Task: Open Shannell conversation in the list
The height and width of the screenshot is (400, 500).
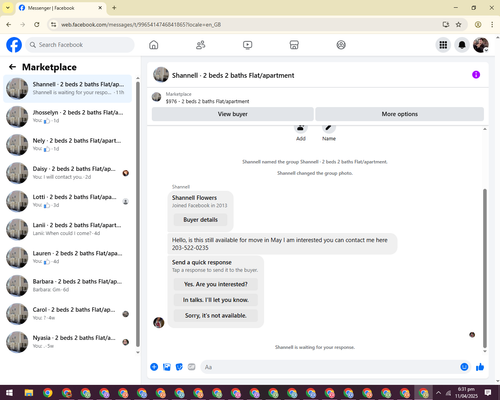Action: (68, 89)
